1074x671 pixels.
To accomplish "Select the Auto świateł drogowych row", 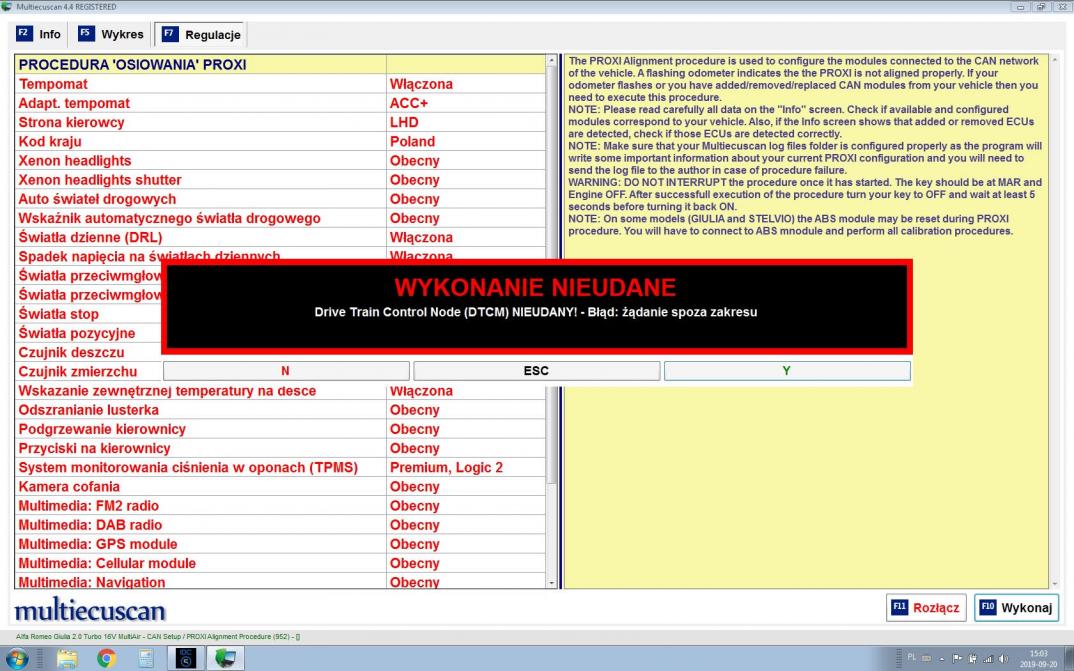I will tap(280, 199).
